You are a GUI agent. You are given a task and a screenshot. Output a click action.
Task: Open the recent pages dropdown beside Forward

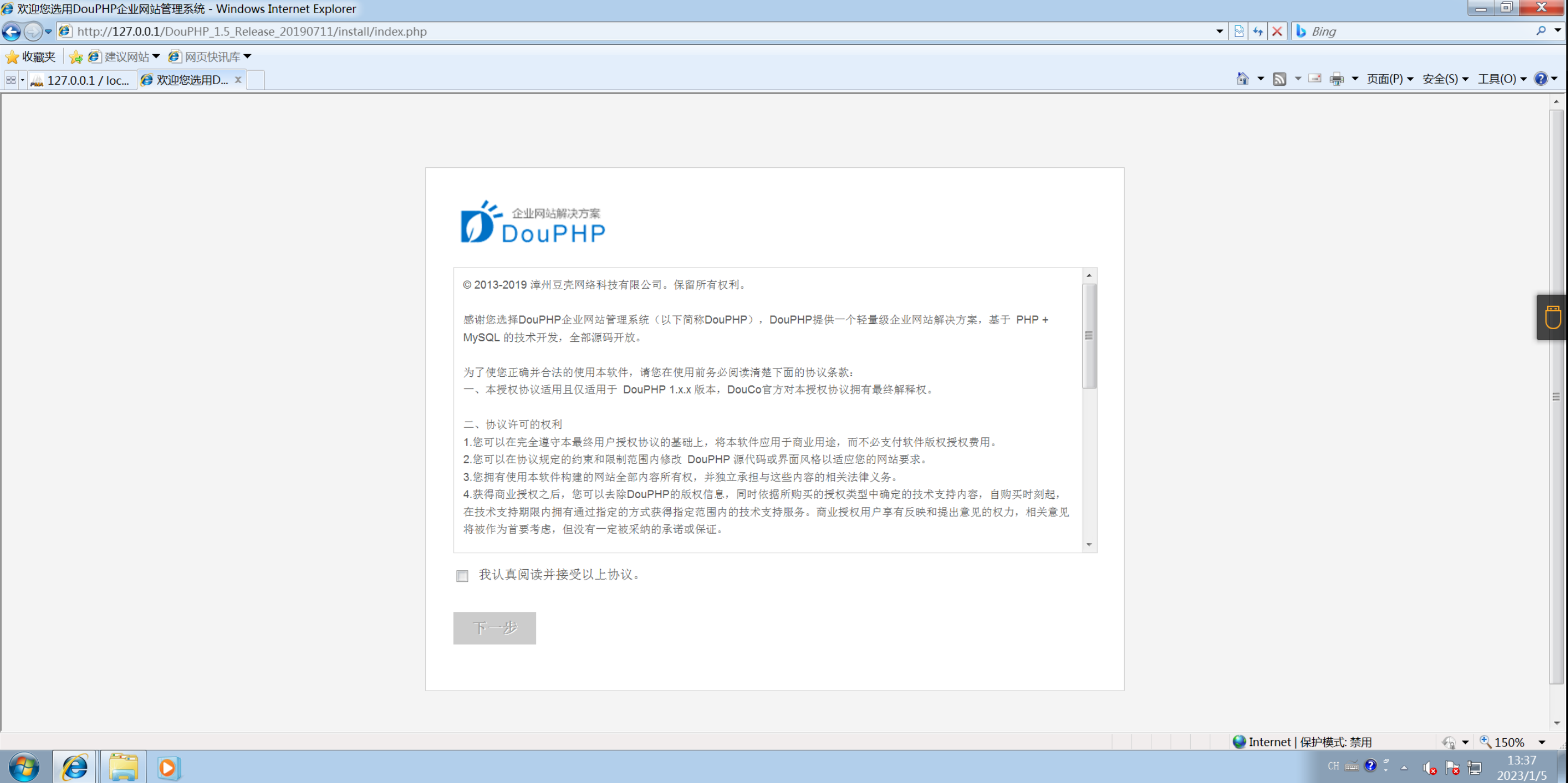click(x=48, y=31)
